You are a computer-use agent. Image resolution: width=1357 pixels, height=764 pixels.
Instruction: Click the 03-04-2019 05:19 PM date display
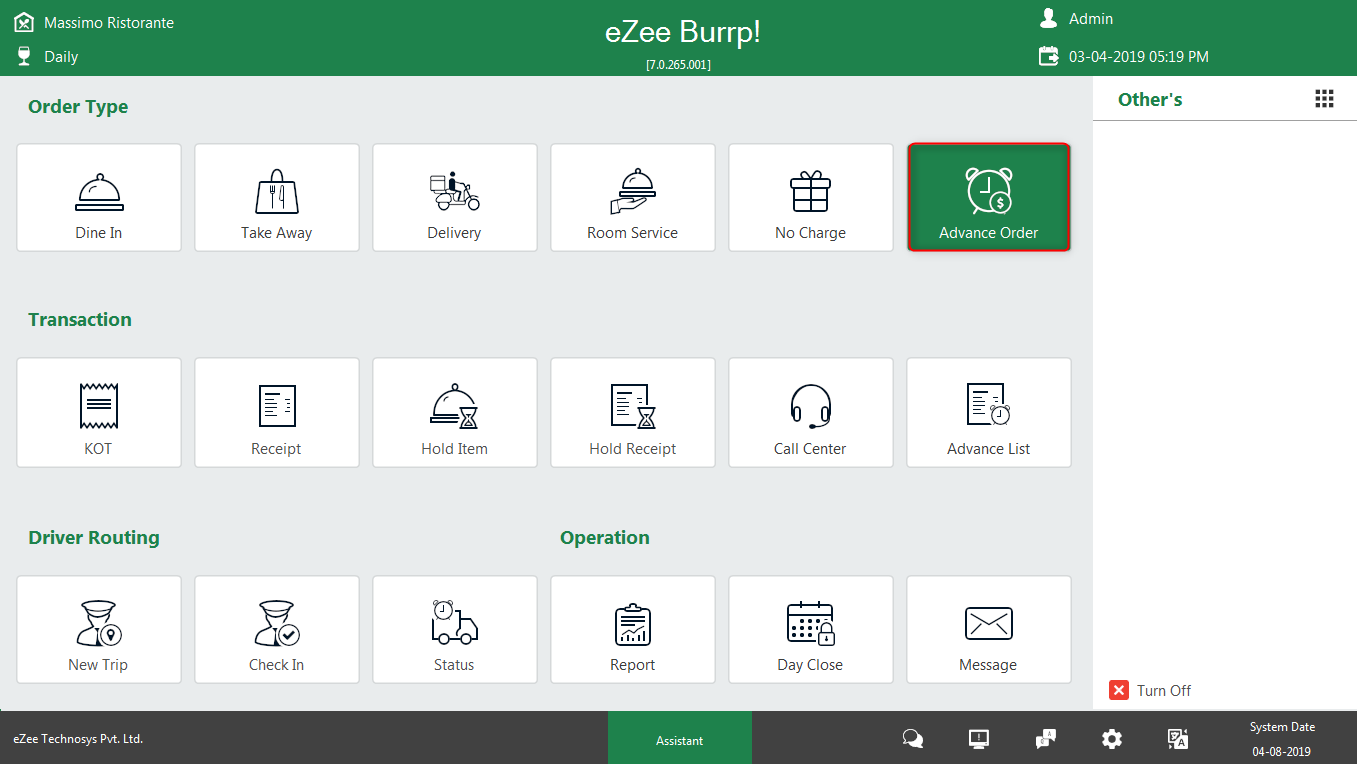pyautogui.click(x=1139, y=57)
